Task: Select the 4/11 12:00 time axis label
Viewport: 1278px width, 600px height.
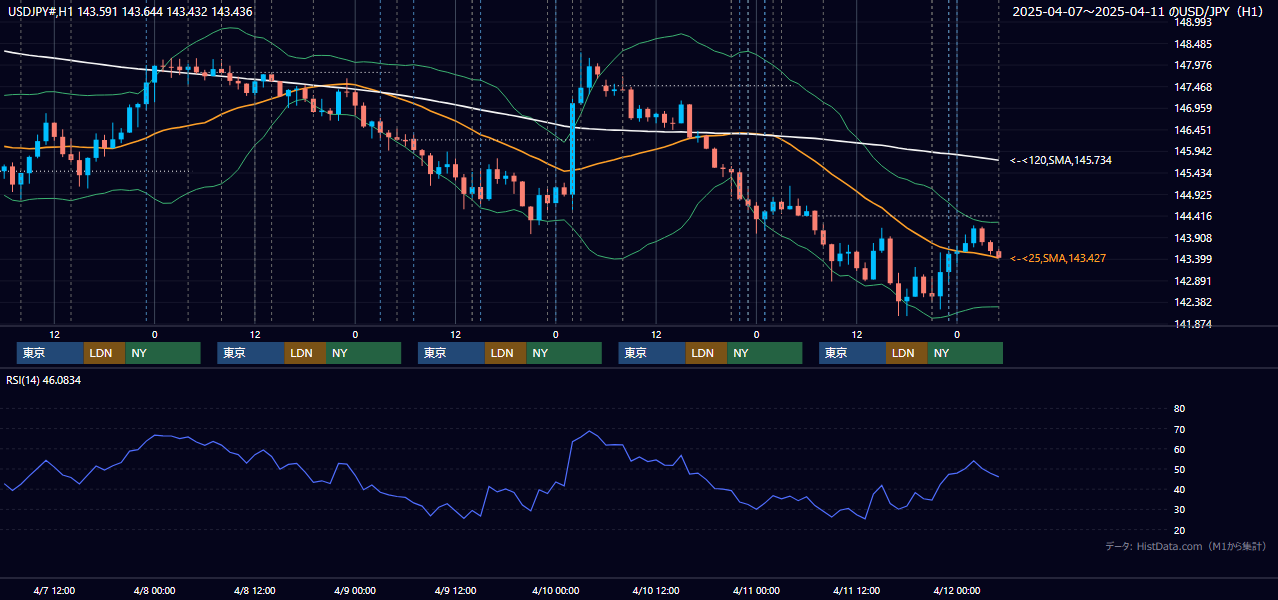Action: click(856, 590)
